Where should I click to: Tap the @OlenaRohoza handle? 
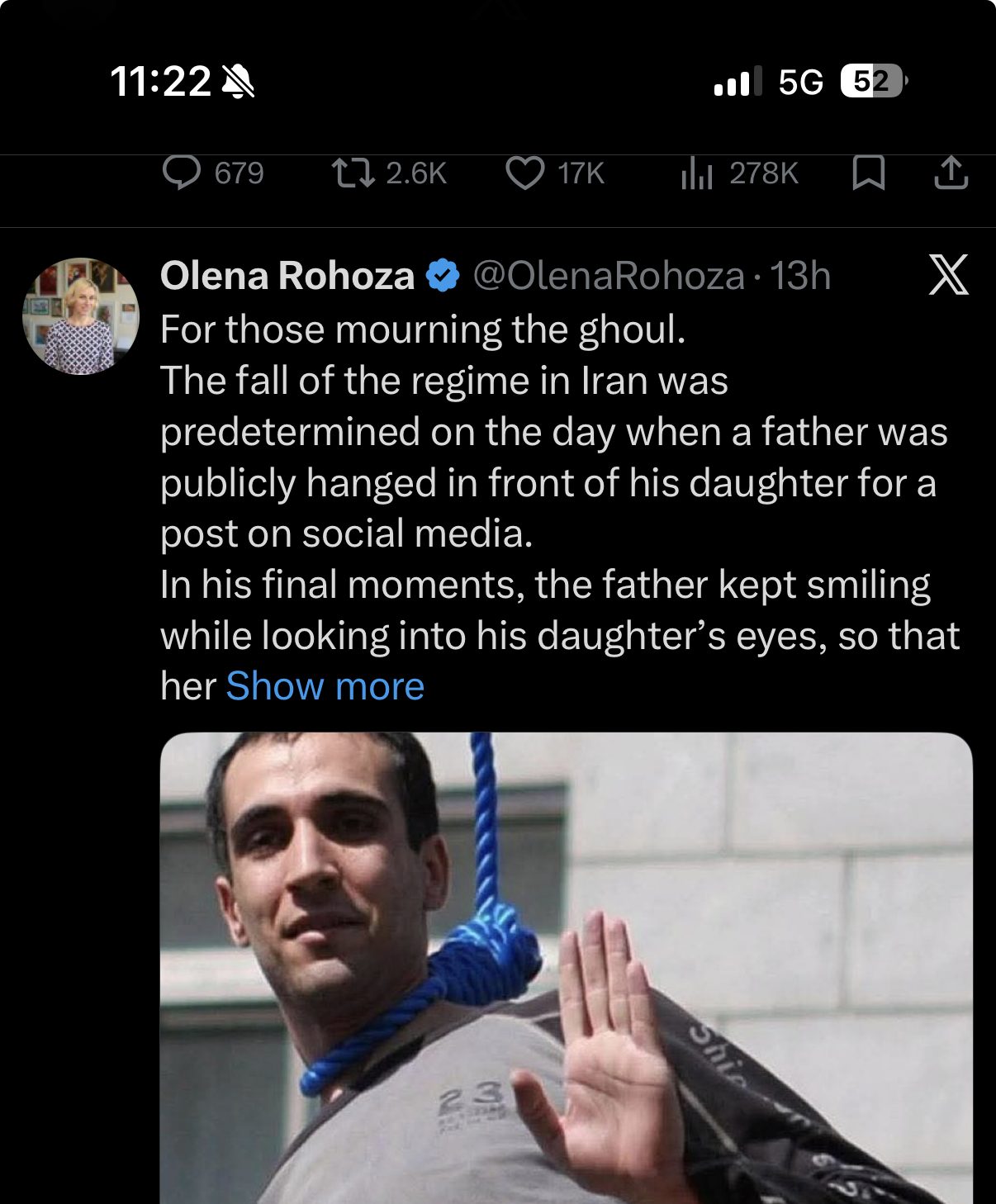pyautogui.click(x=609, y=276)
